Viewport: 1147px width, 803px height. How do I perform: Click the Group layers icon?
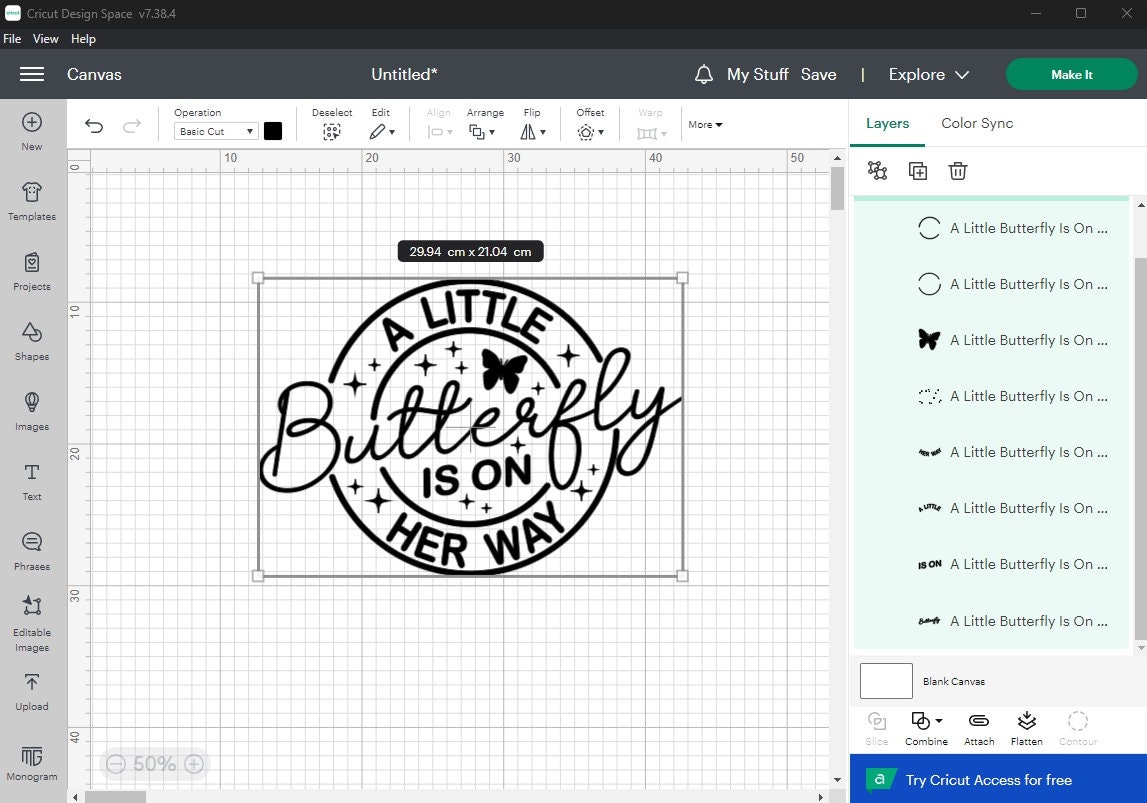point(877,170)
